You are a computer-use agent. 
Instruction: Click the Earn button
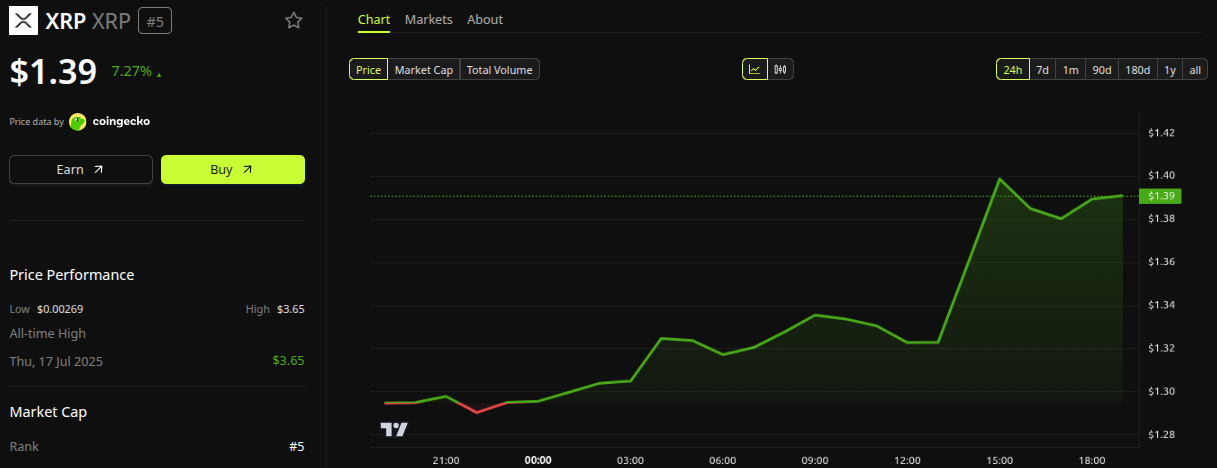[x=81, y=170]
